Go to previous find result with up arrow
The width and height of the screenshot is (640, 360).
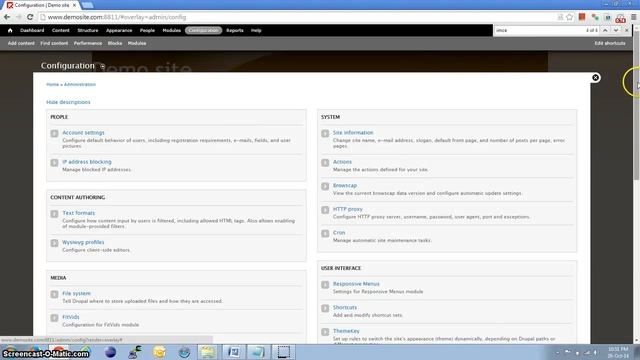[x=605, y=30]
